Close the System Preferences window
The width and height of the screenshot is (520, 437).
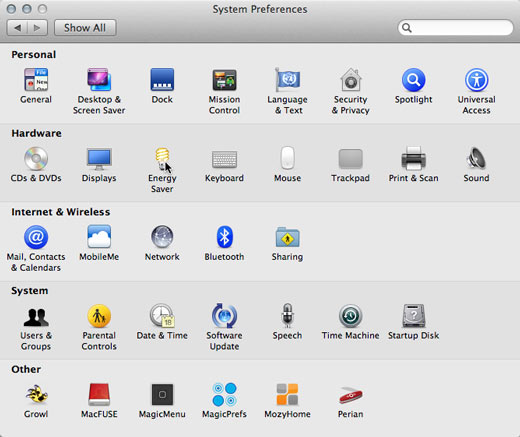[x=12, y=9]
